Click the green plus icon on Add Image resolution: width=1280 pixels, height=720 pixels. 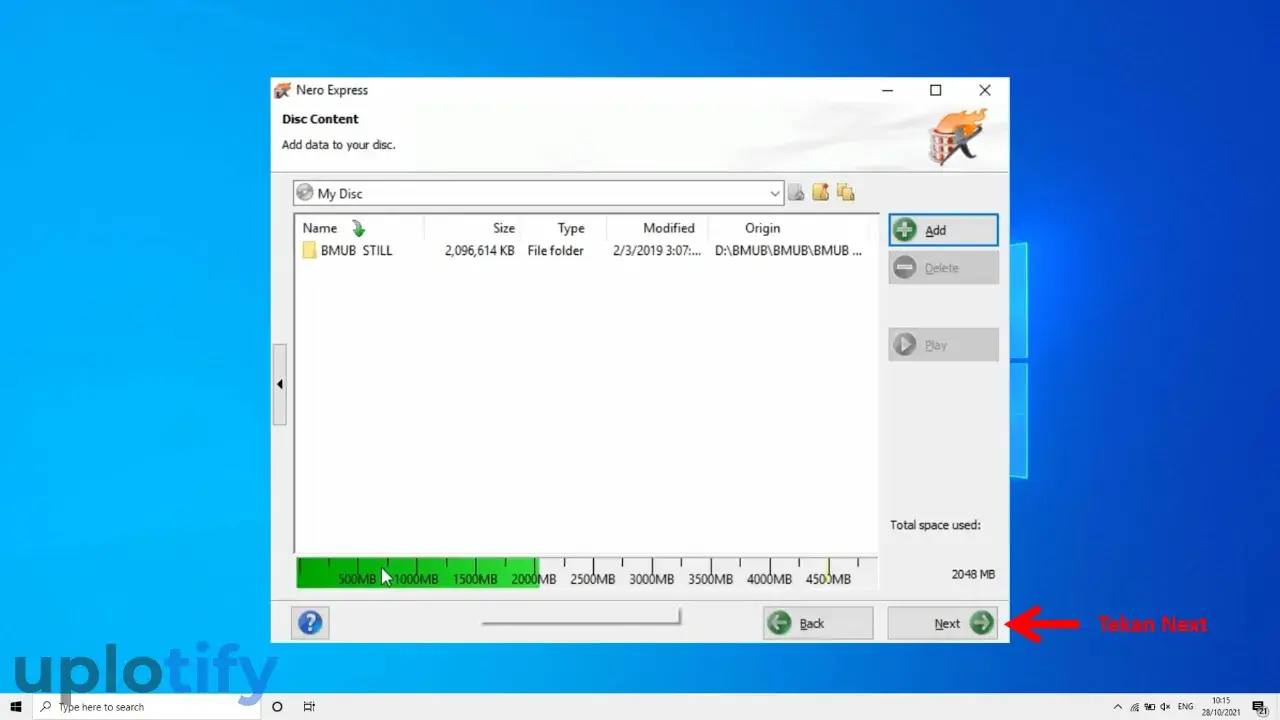pos(905,230)
